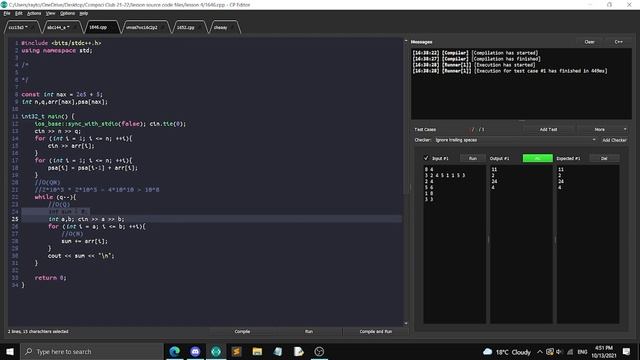This screenshot has width=640, height=360.
Task: Open Sublime Text from the taskbar
Action: point(236,351)
